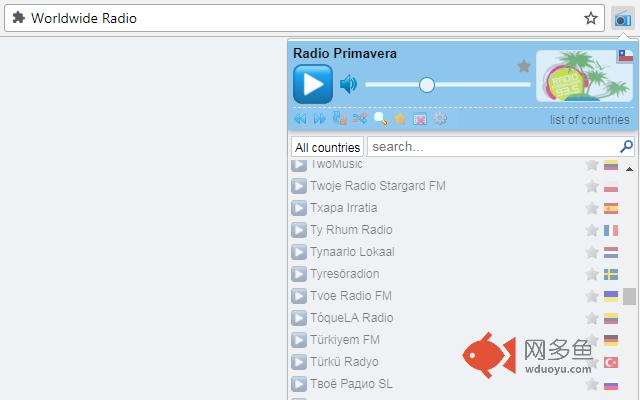Click Colombia flag beside TóqueLA Radio

pos(611,319)
